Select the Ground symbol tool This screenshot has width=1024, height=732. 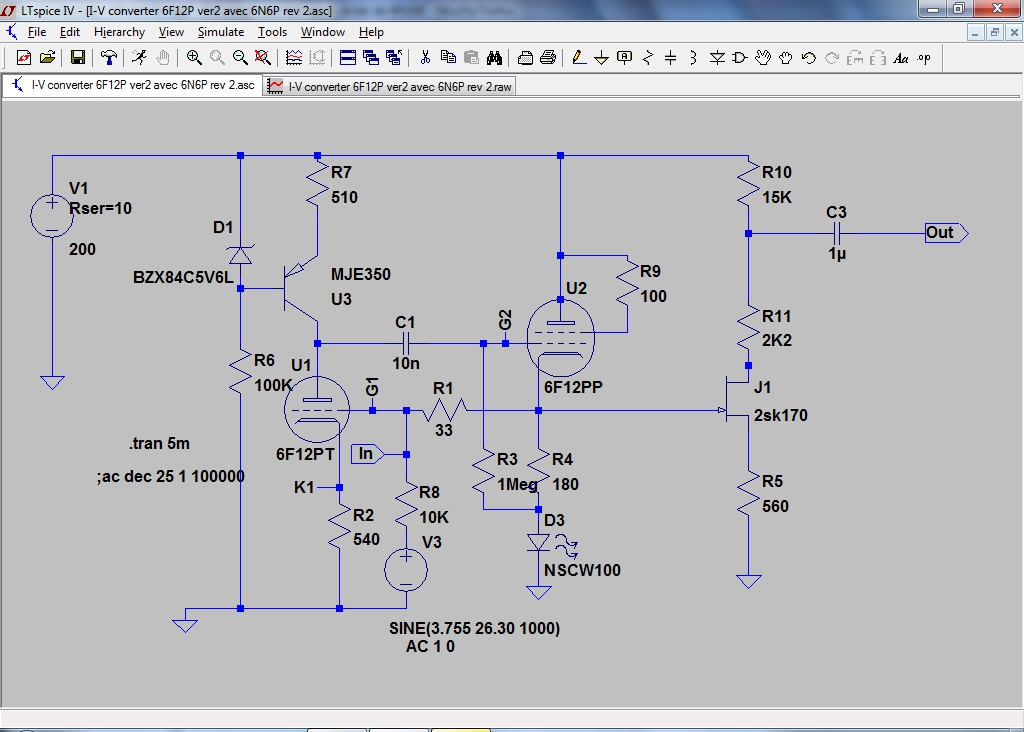point(601,58)
